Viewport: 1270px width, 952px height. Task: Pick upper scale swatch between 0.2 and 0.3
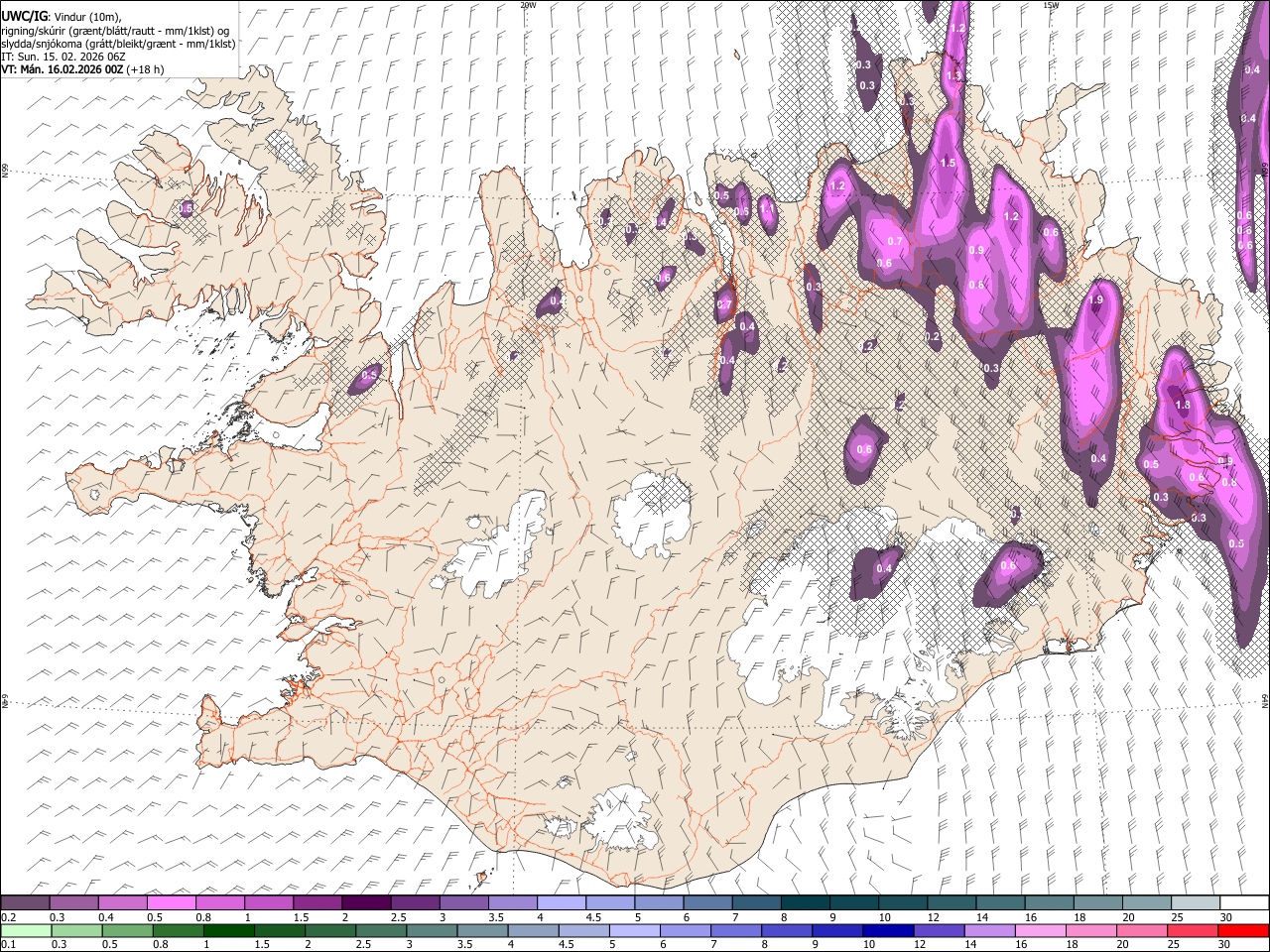pos(26,903)
